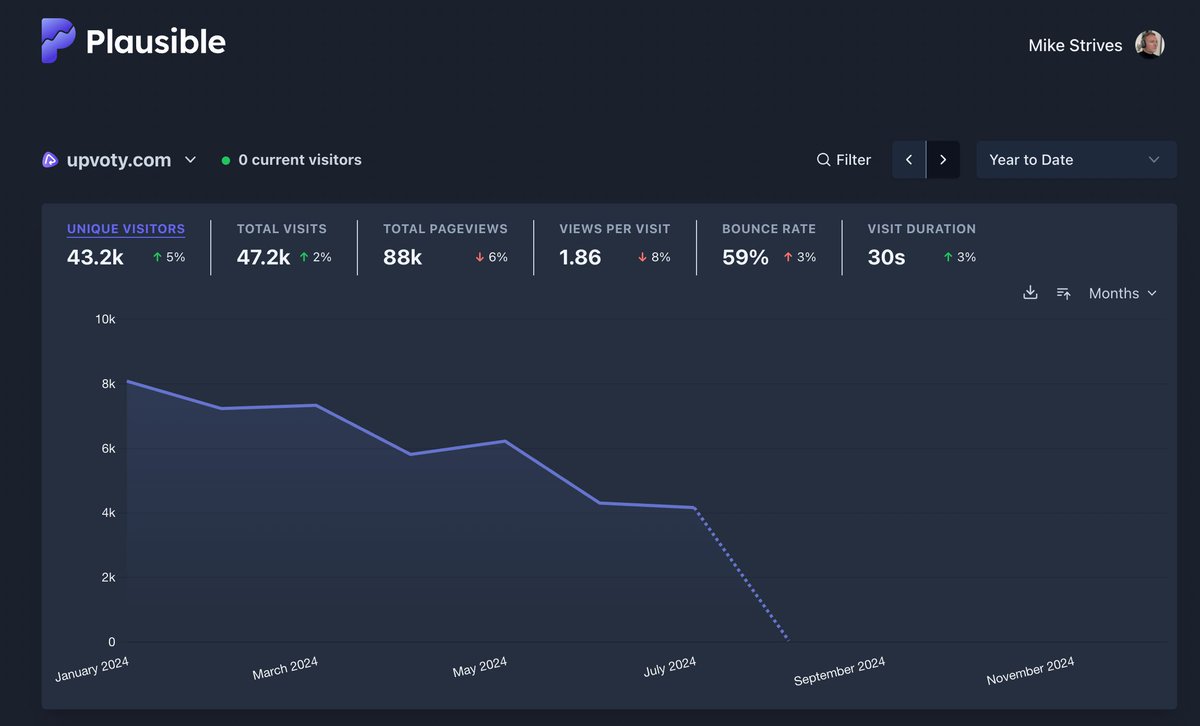Click the Plausible logo icon

click(x=58, y=41)
